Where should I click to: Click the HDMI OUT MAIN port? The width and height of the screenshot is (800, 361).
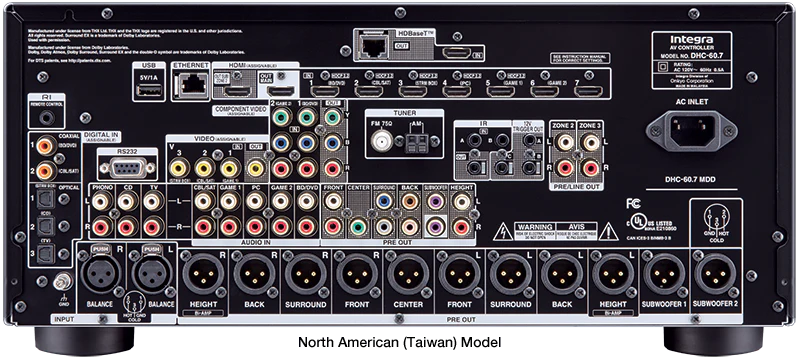[x=282, y=92]
